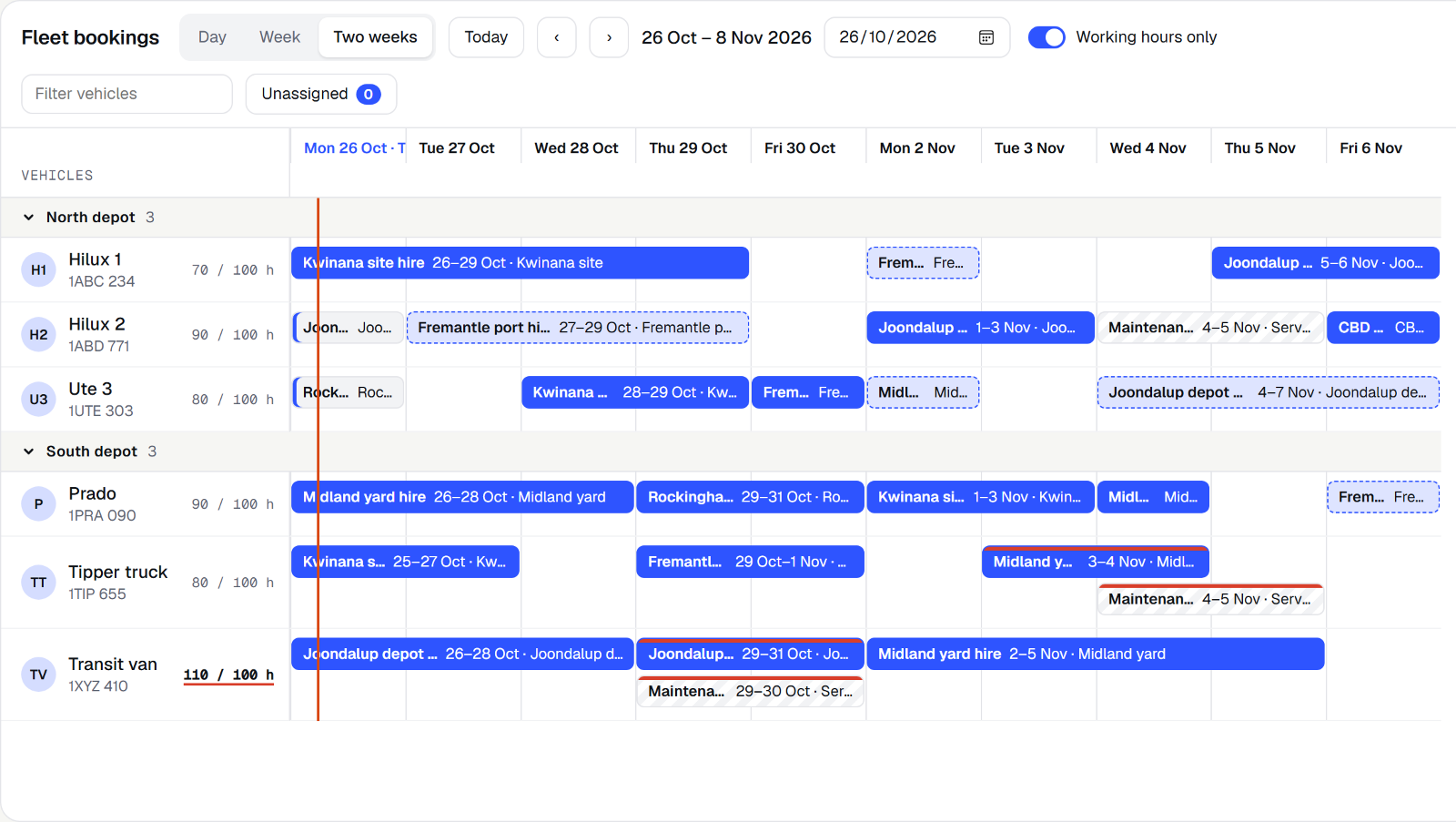
Task: Advance to next period with right chevron
Action: (609, 37)
